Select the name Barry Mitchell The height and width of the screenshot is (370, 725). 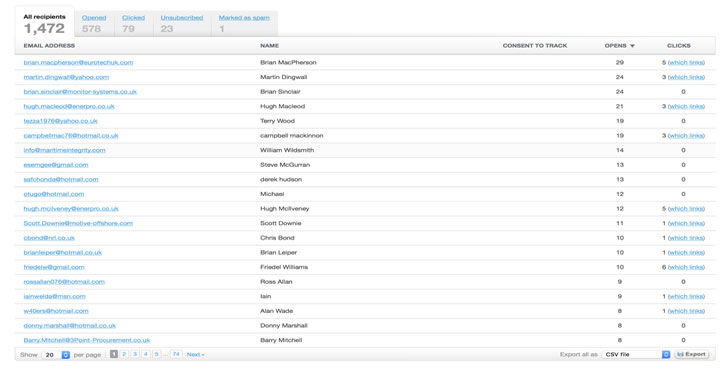click(x=281, y=340)
